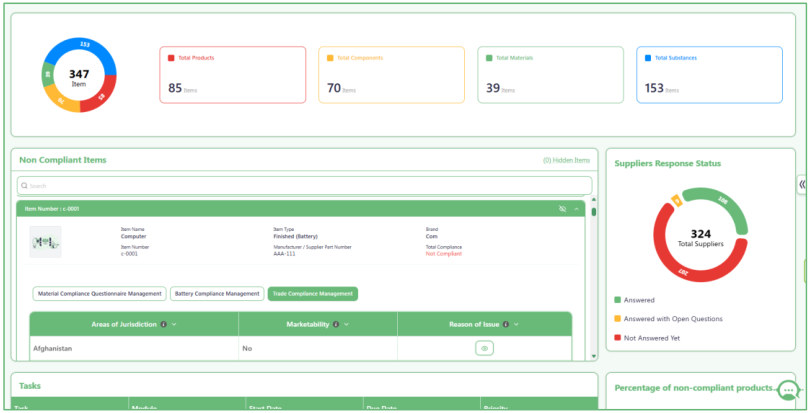The height and width of the screenshot is (413, 810).
Task: Click the item name Computer
Action: click(x=133, y=236)
